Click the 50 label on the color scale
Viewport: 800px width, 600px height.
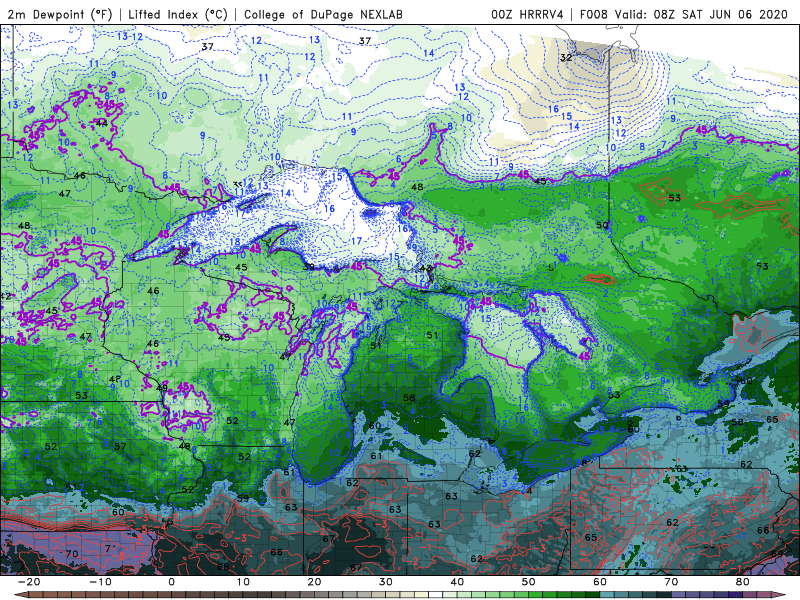tap(529, 582)
